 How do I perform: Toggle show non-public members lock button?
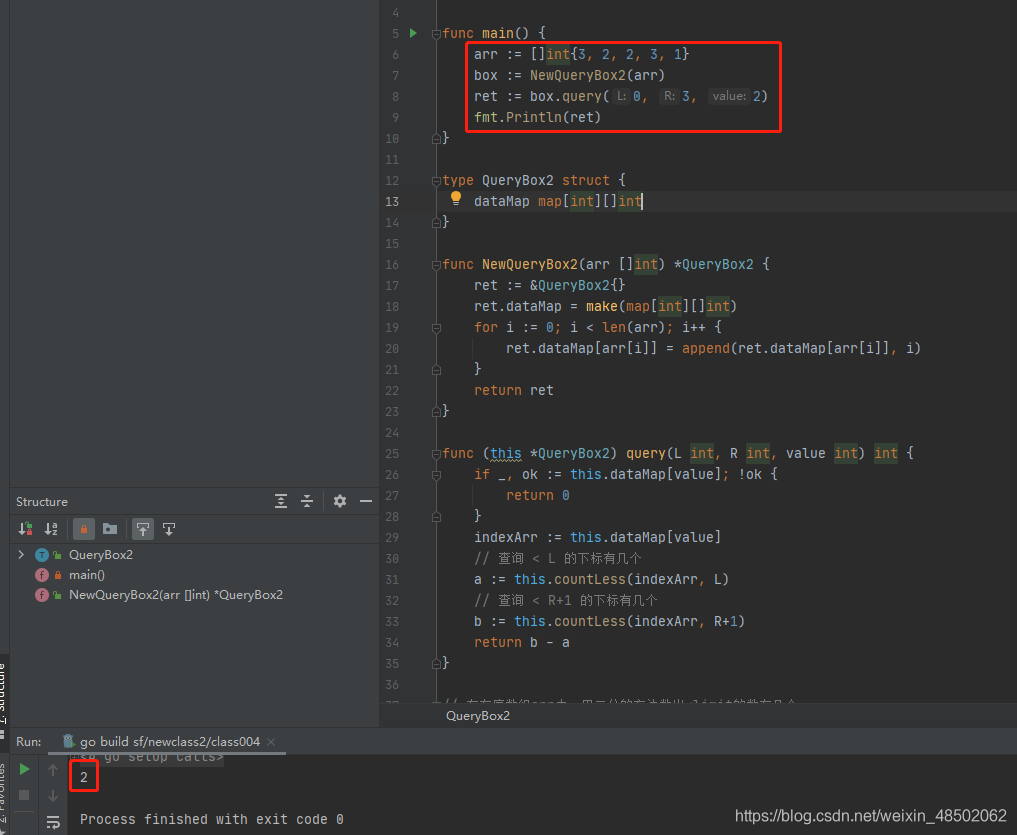tap(84, 529)
